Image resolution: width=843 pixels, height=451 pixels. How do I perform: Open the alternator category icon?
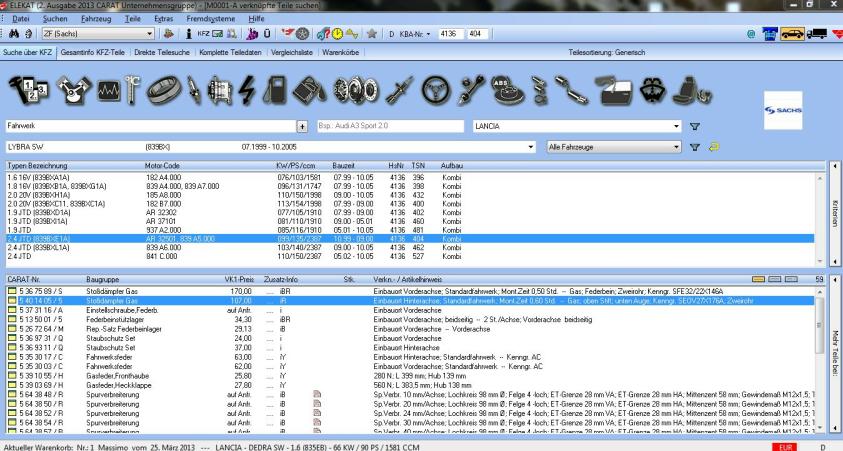click(219, 90)
